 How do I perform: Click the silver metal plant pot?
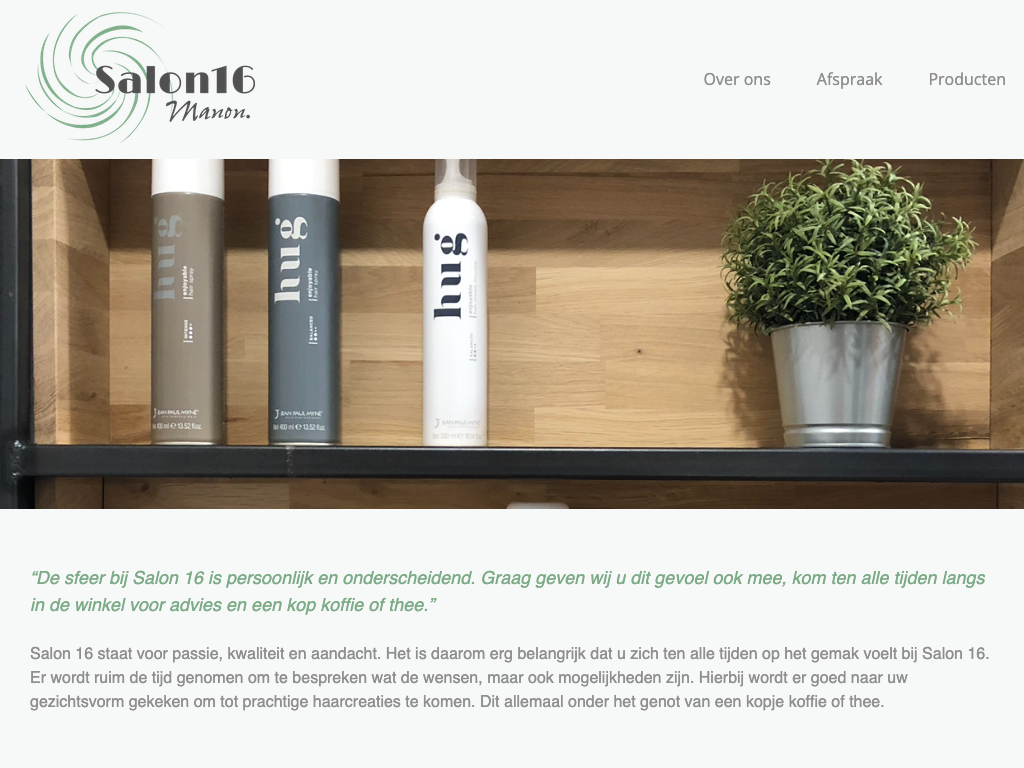coord(838,385)
